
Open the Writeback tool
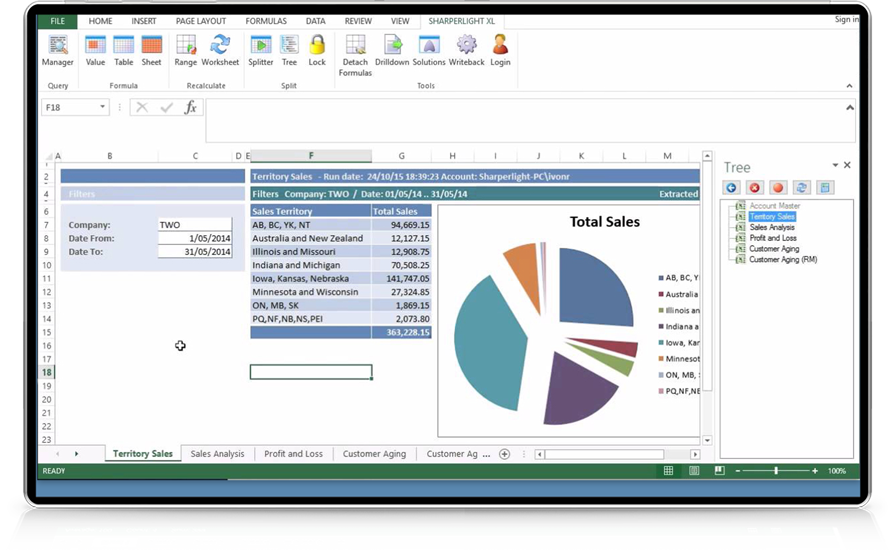pyautogui.click(x=466, y=51)
